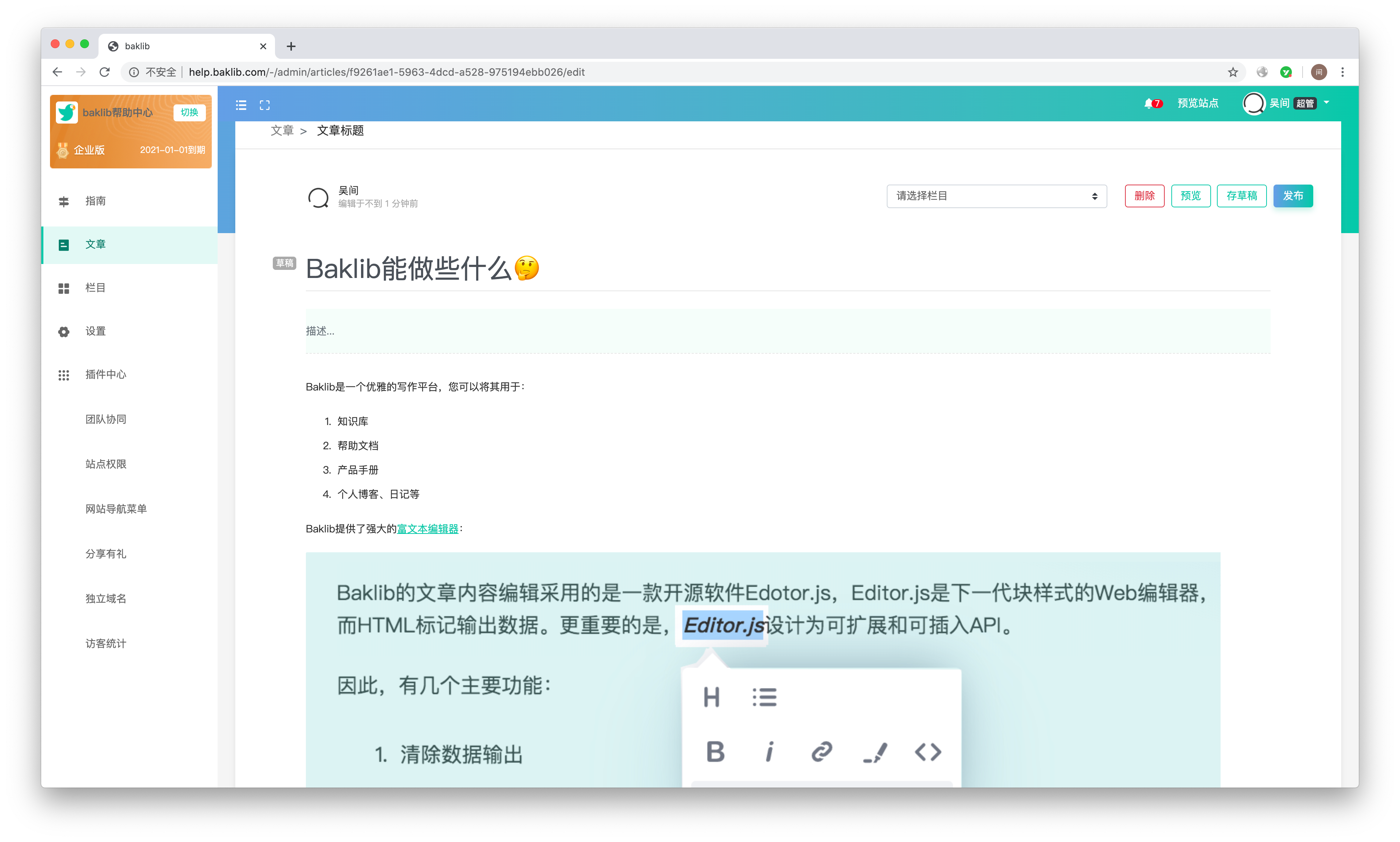Click the 栏目 four-squares icon
The image size is (1400, 842).
[x=64, y=288]
